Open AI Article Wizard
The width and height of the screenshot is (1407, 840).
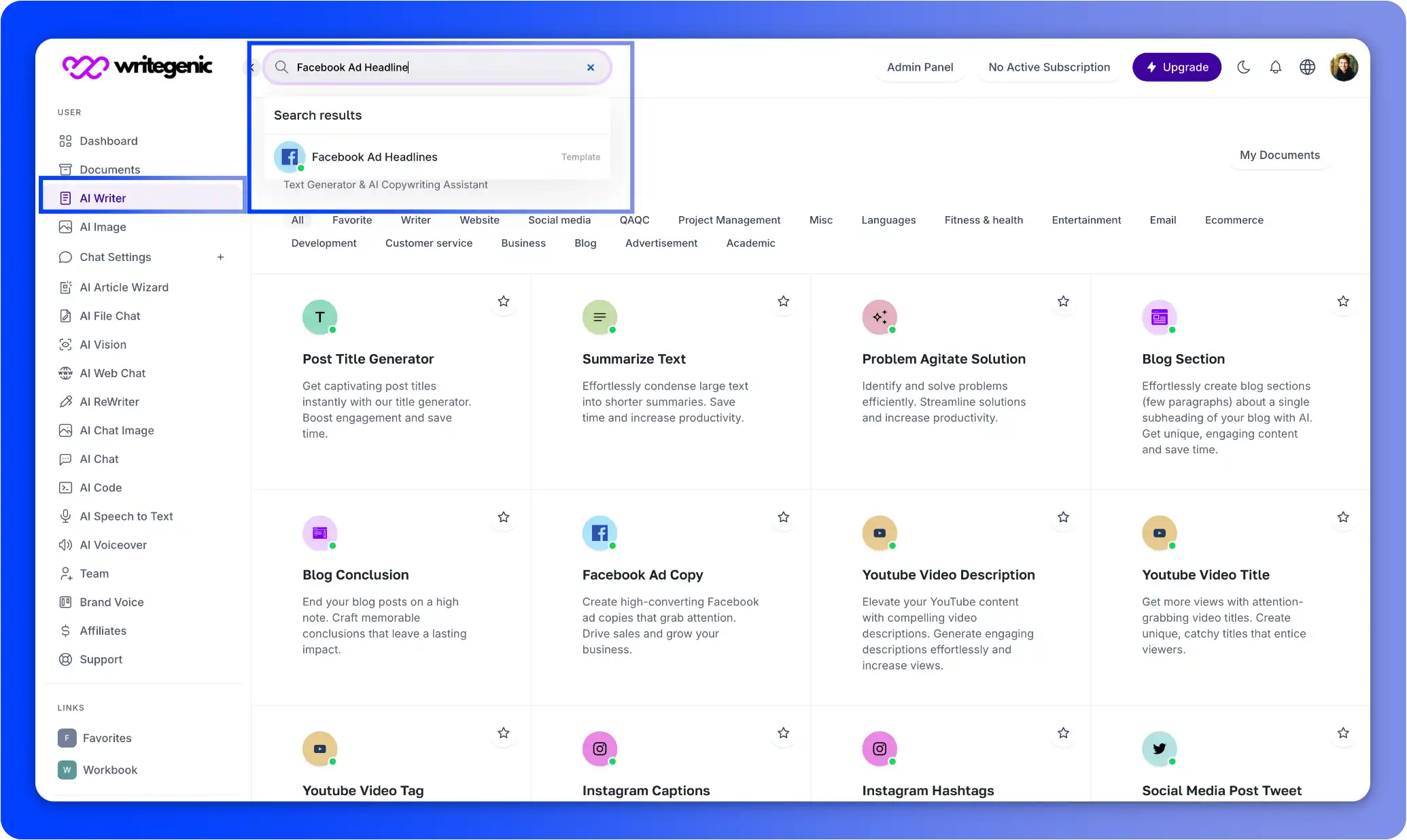(124, 287)
